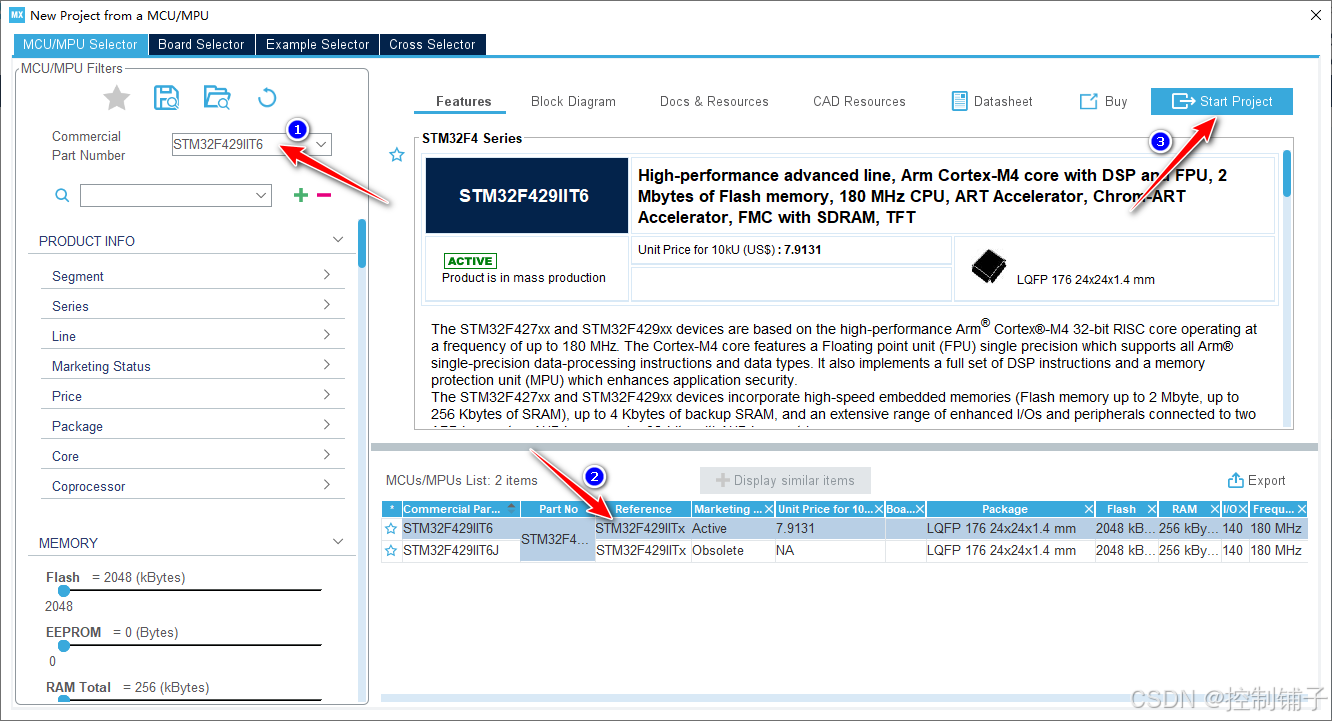Switch to Board Selector tab
The image size is (1332, 721).
201,44
